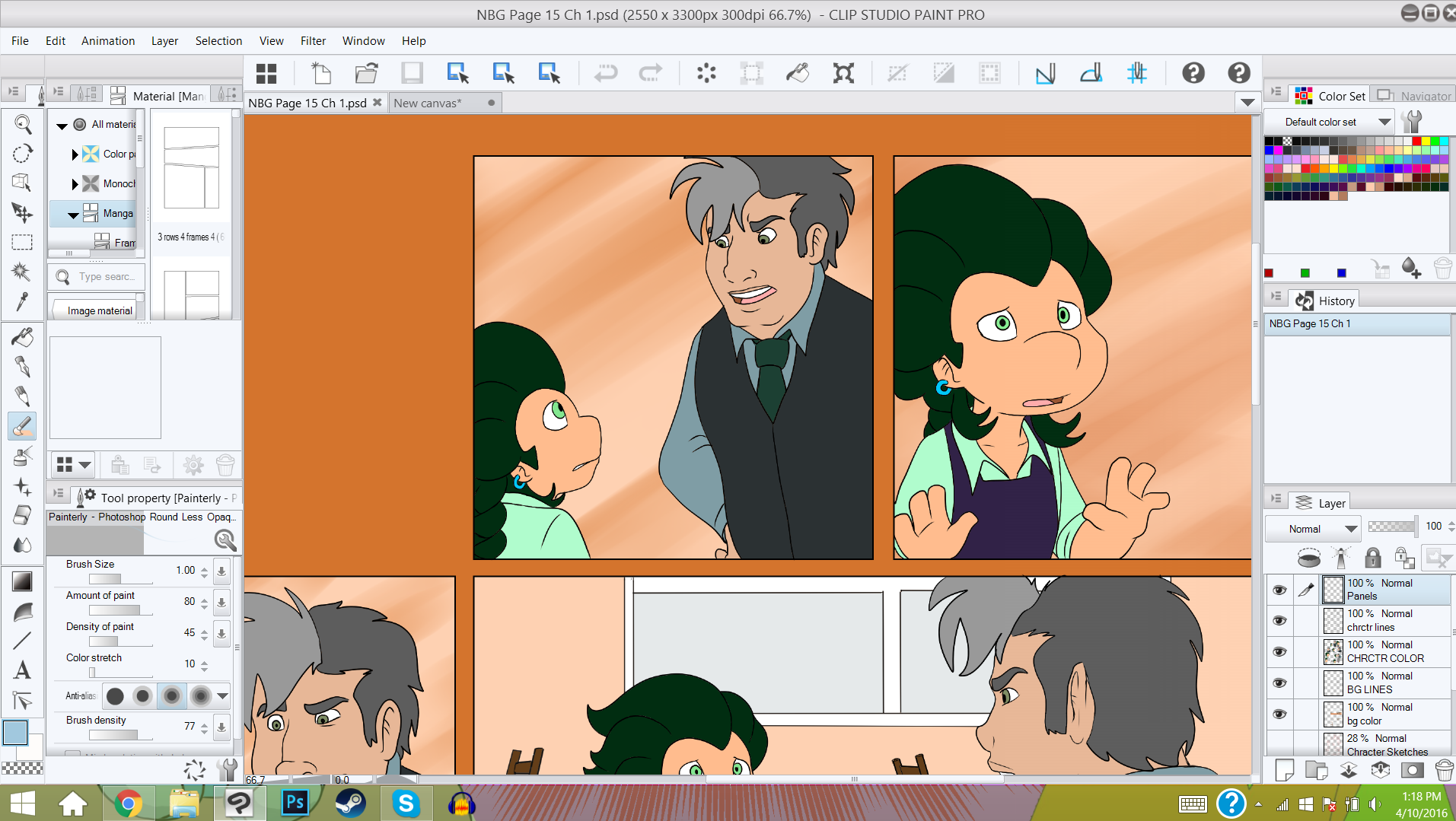Select the Zoom magnifier tool
The height and width of the screenshot is (821, 1456).
22,124
